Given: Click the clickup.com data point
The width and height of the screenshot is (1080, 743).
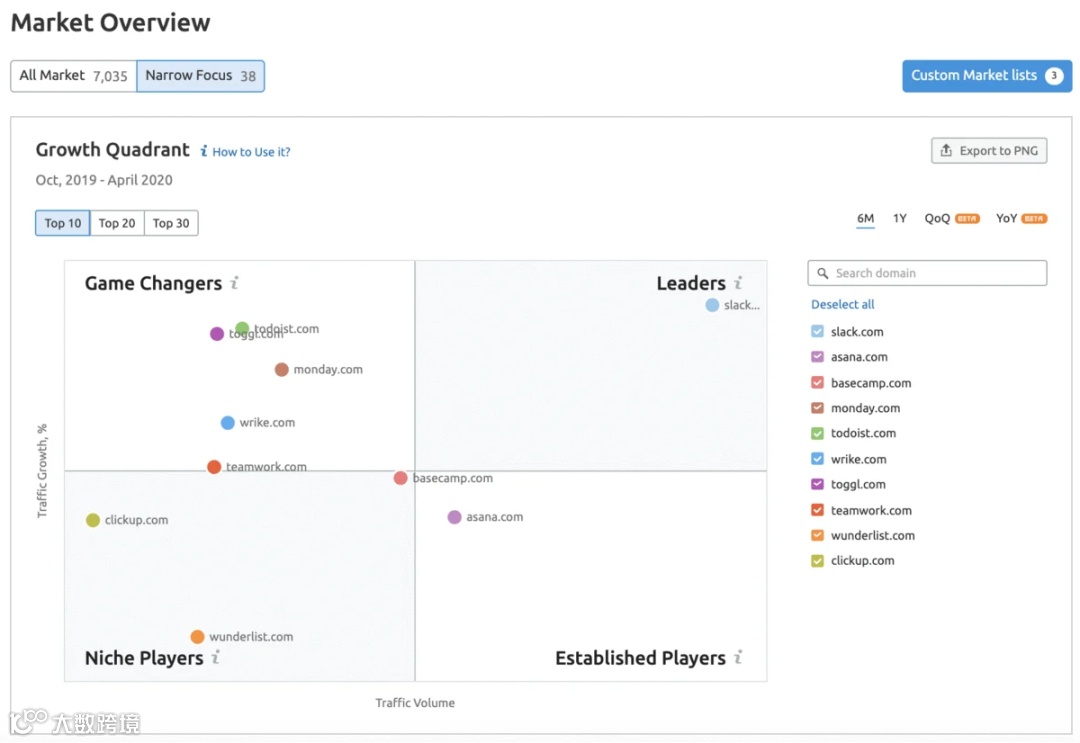Looking at the screenshot, I should point(93,520).
